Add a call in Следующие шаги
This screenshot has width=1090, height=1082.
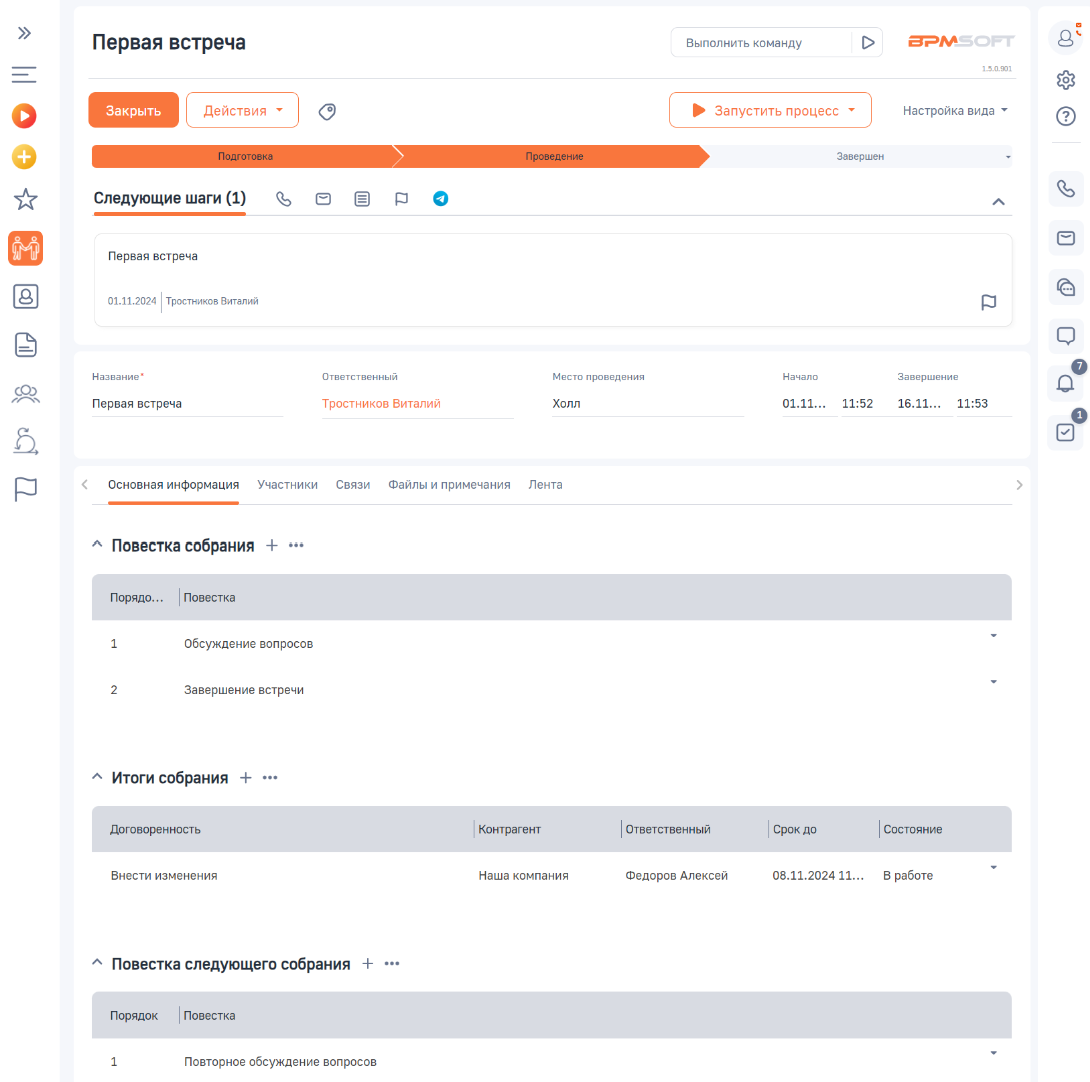pos(284,199)
